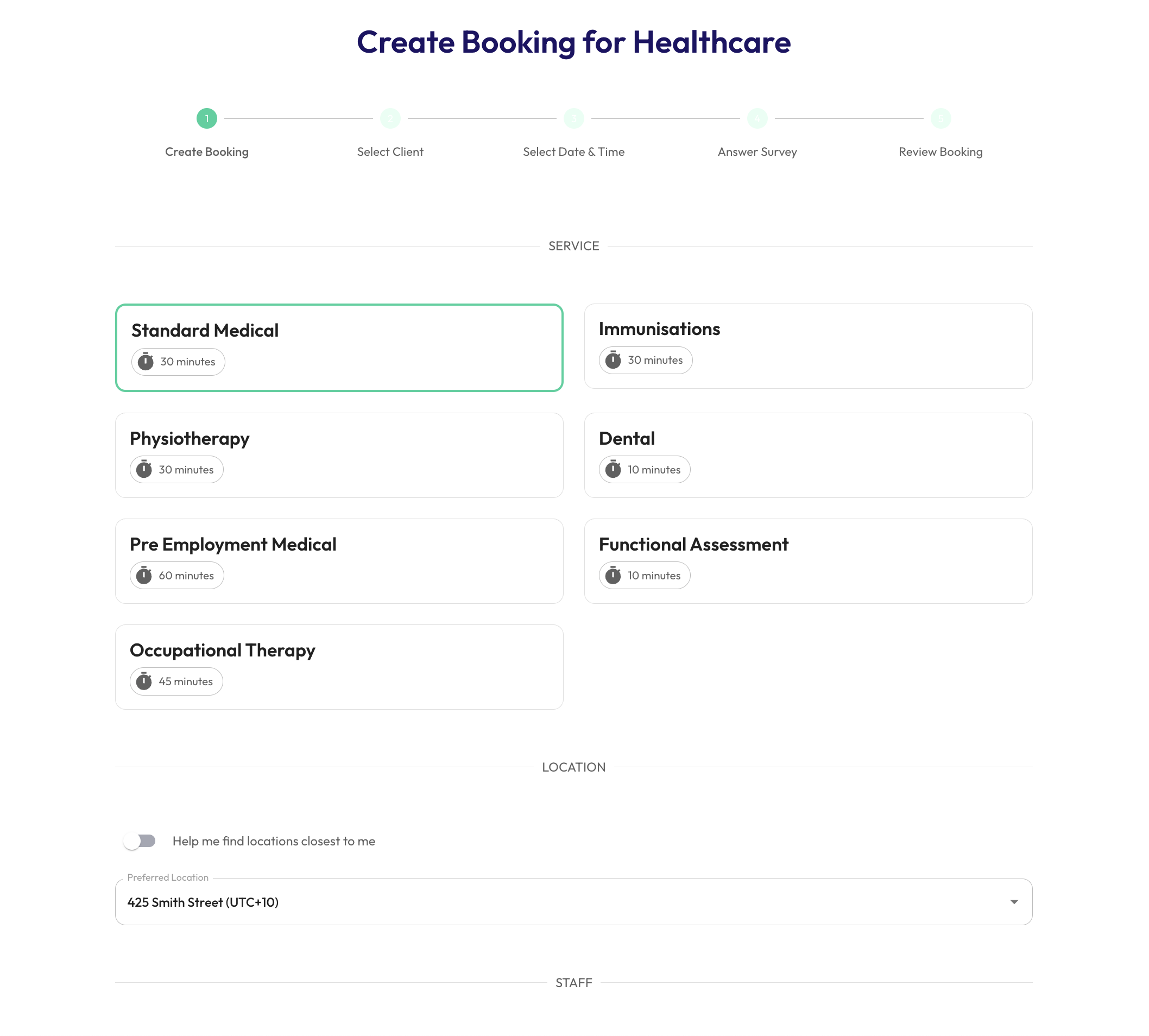Screen dimensions: 1149x1036
Task: Jump to Select Date & Time step
Action: [x=573, y=151]
